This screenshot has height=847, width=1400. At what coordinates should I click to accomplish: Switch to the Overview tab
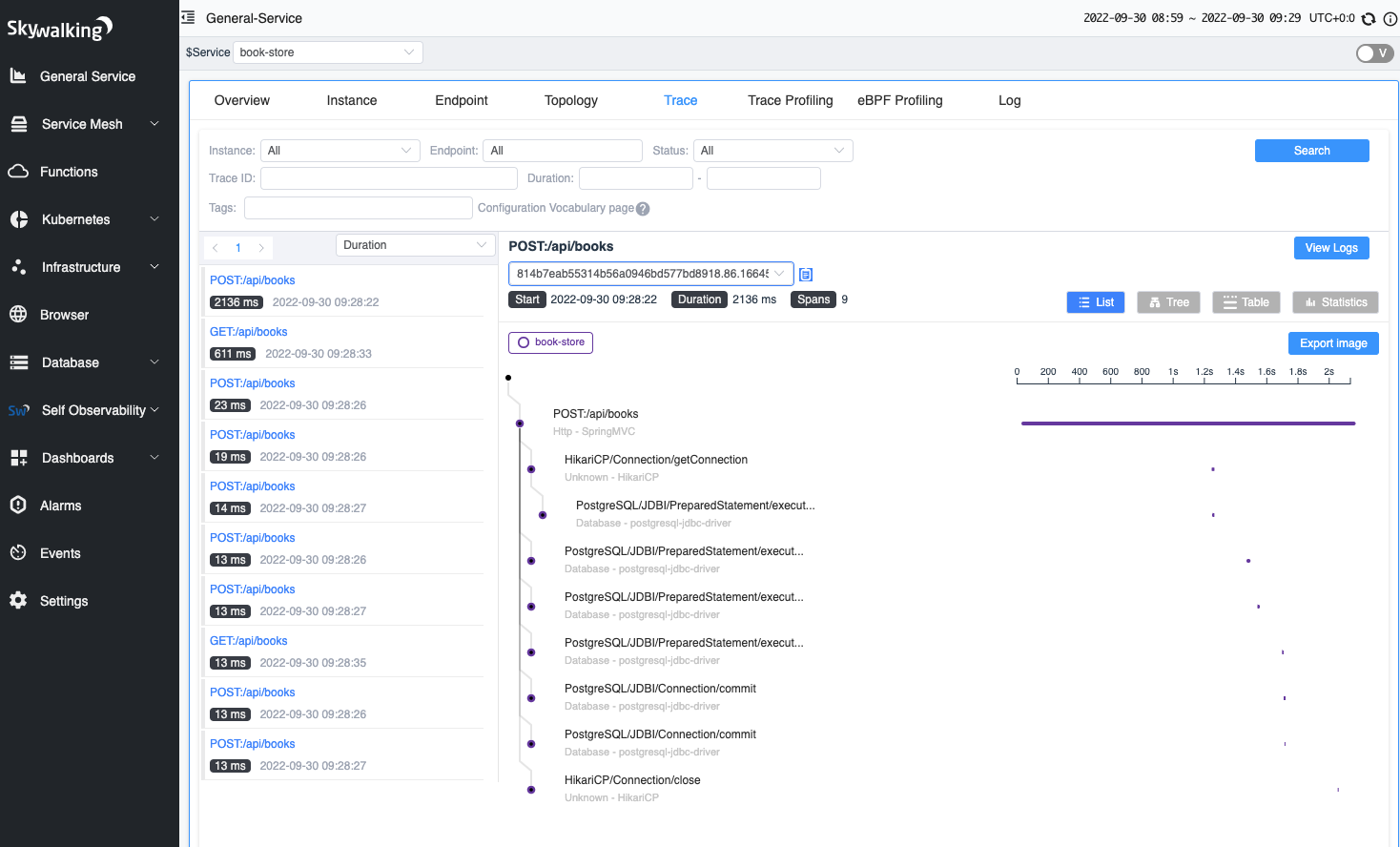(242, 100)
